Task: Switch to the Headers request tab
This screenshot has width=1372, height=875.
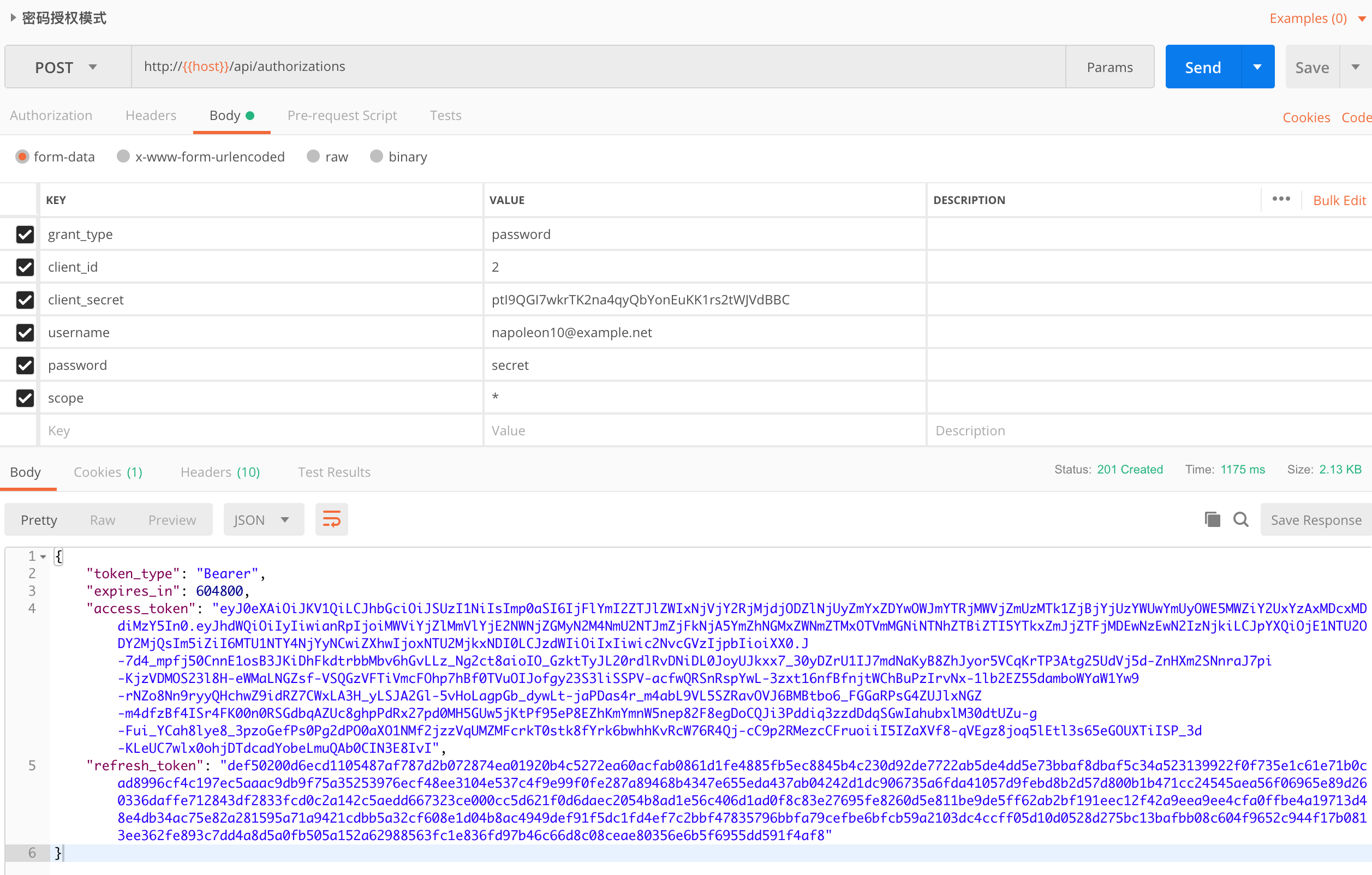Action: (x=151, y=115)
